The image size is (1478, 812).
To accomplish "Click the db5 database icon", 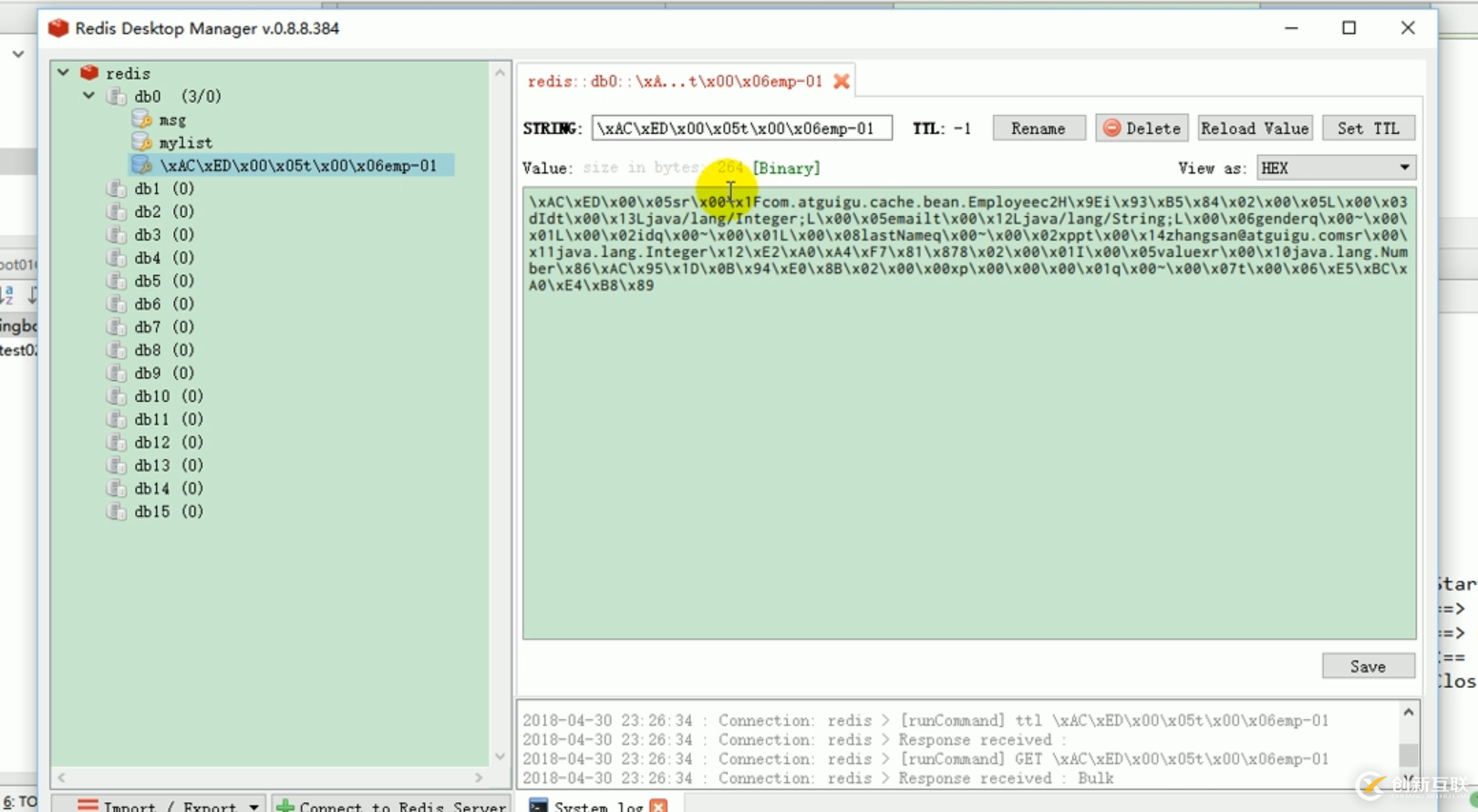I will tap(116, 281).
